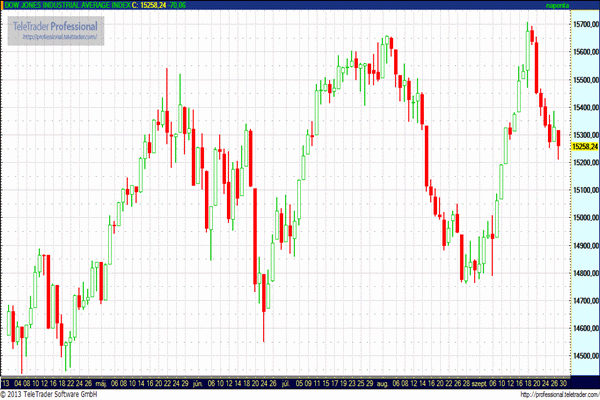Click the 15700,00 price axis label
Screen dimensions: 600x400
point(584,23)
